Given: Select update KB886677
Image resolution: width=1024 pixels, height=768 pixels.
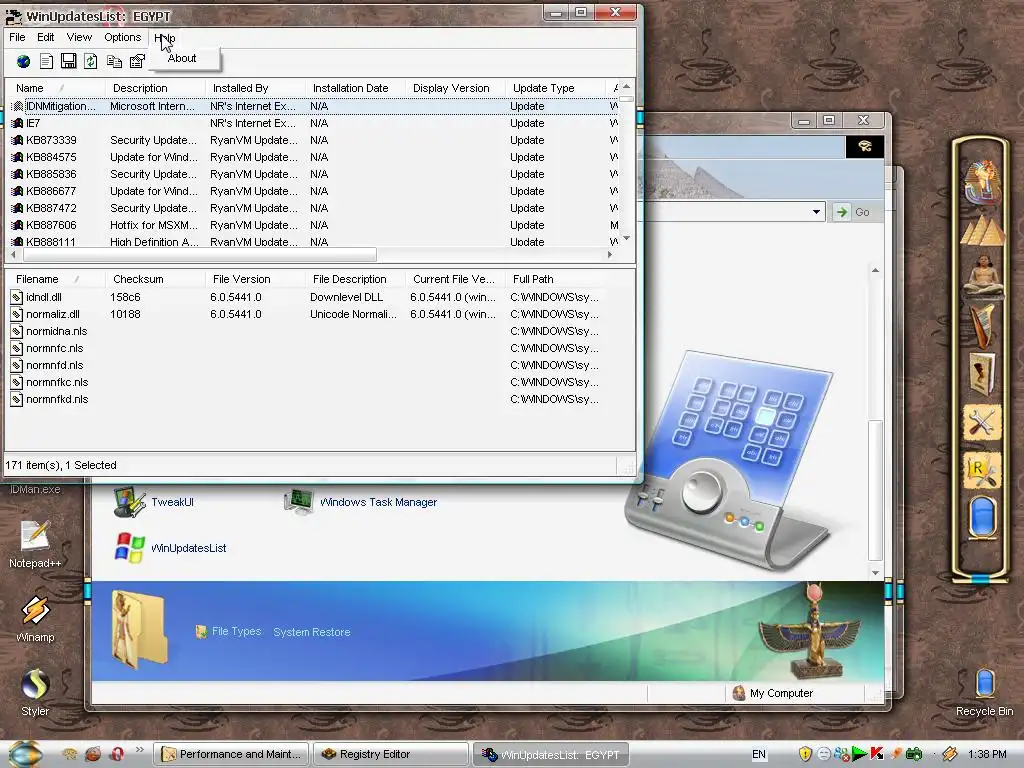Looking at the screenshot, I should click(312, 191).
